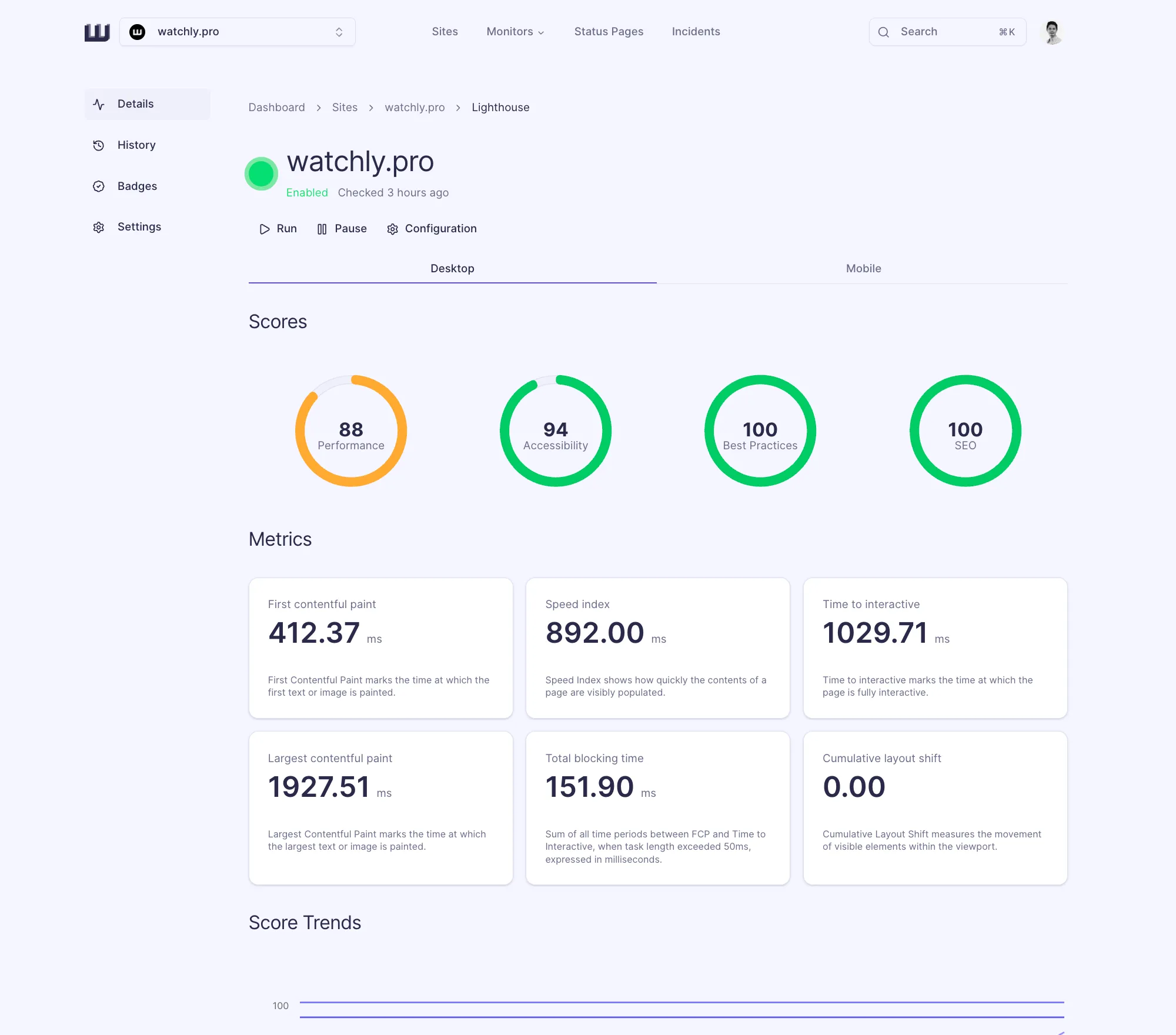Viewport: 1176px width, 1035px height.
Task: Click the site selector up-down chevrons
Action: [339, 32]
